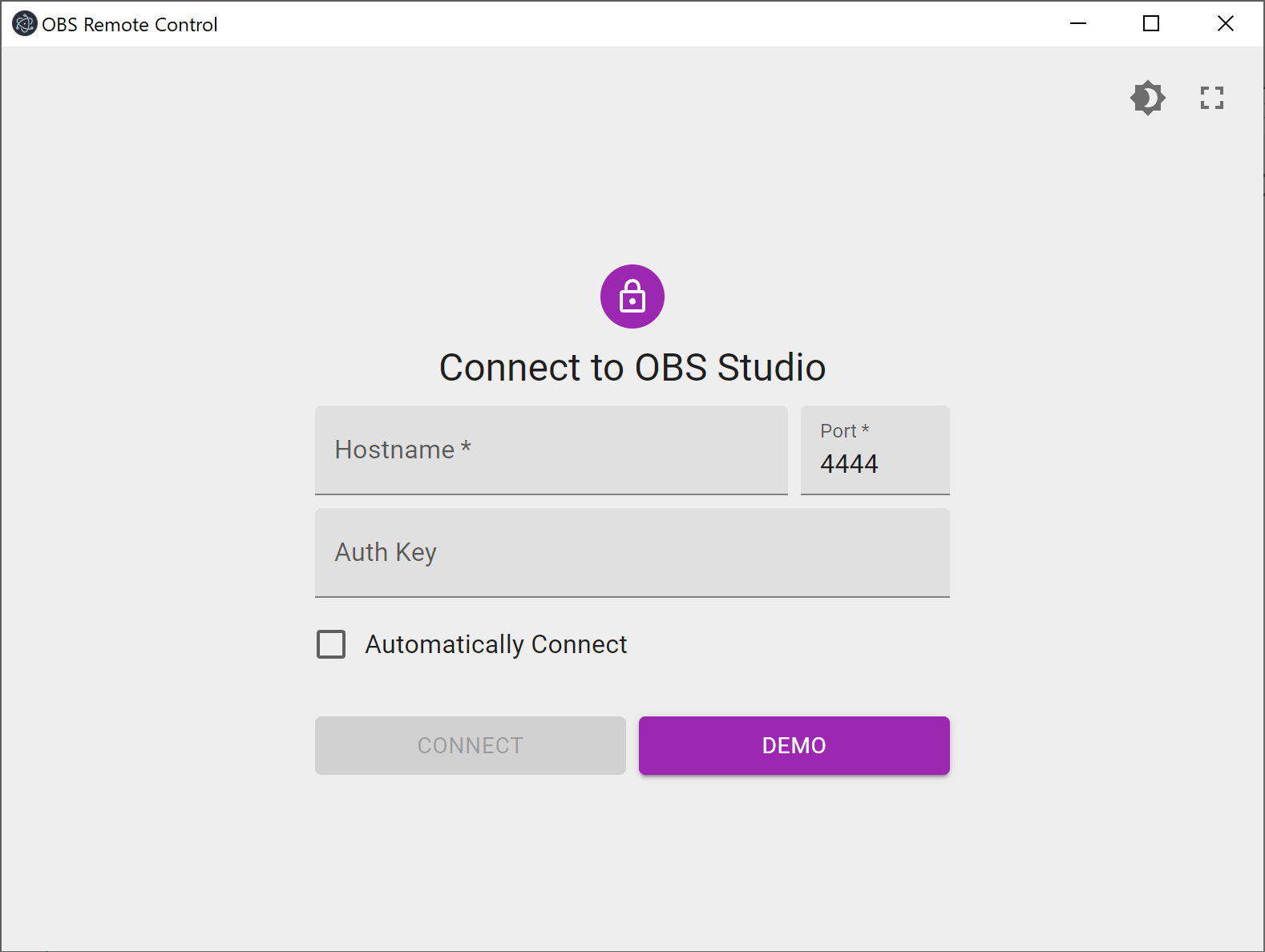
Task: Enable the Automatically Connect checkbox
Action: click(331, 644)
